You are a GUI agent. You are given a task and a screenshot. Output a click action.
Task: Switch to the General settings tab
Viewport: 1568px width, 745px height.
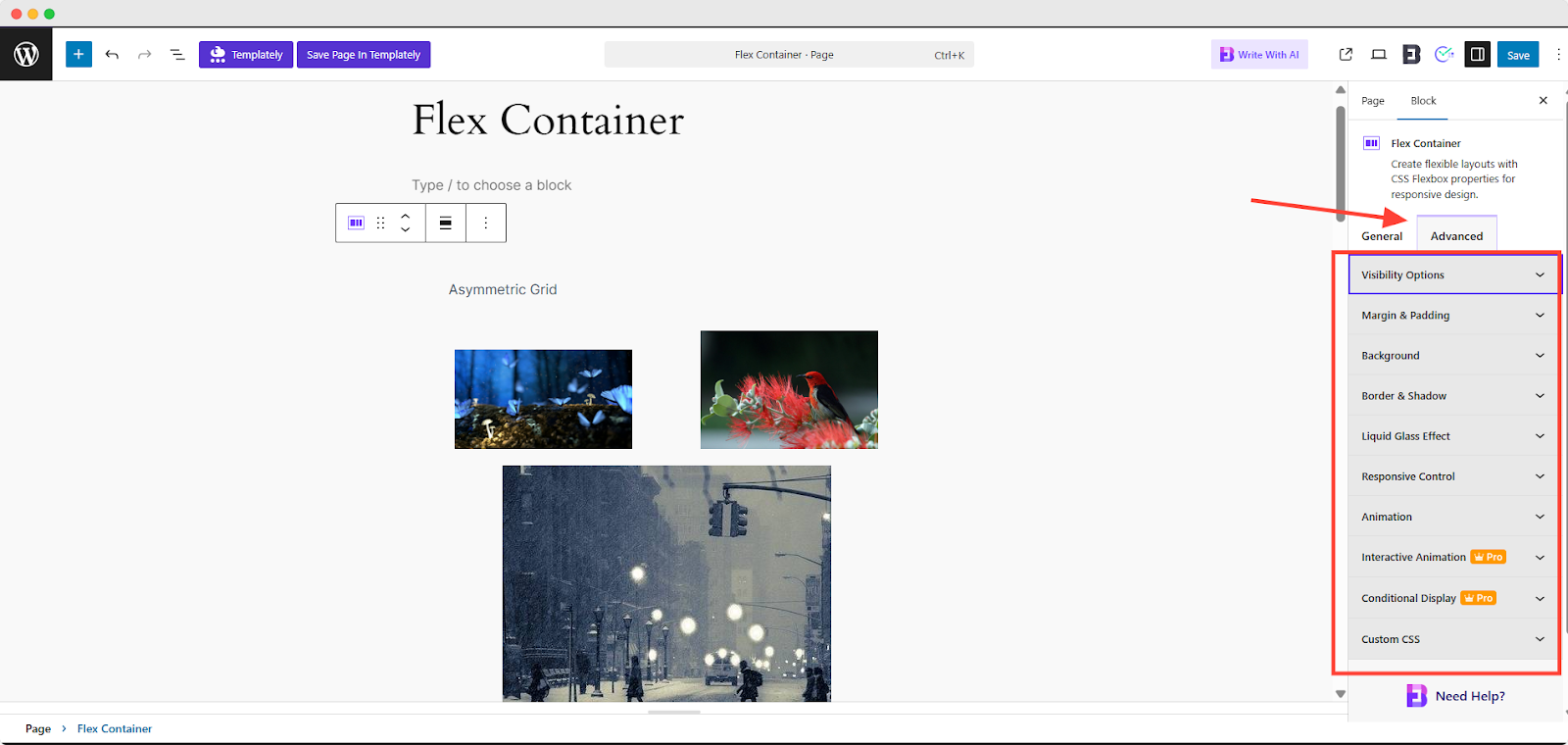1382,236
